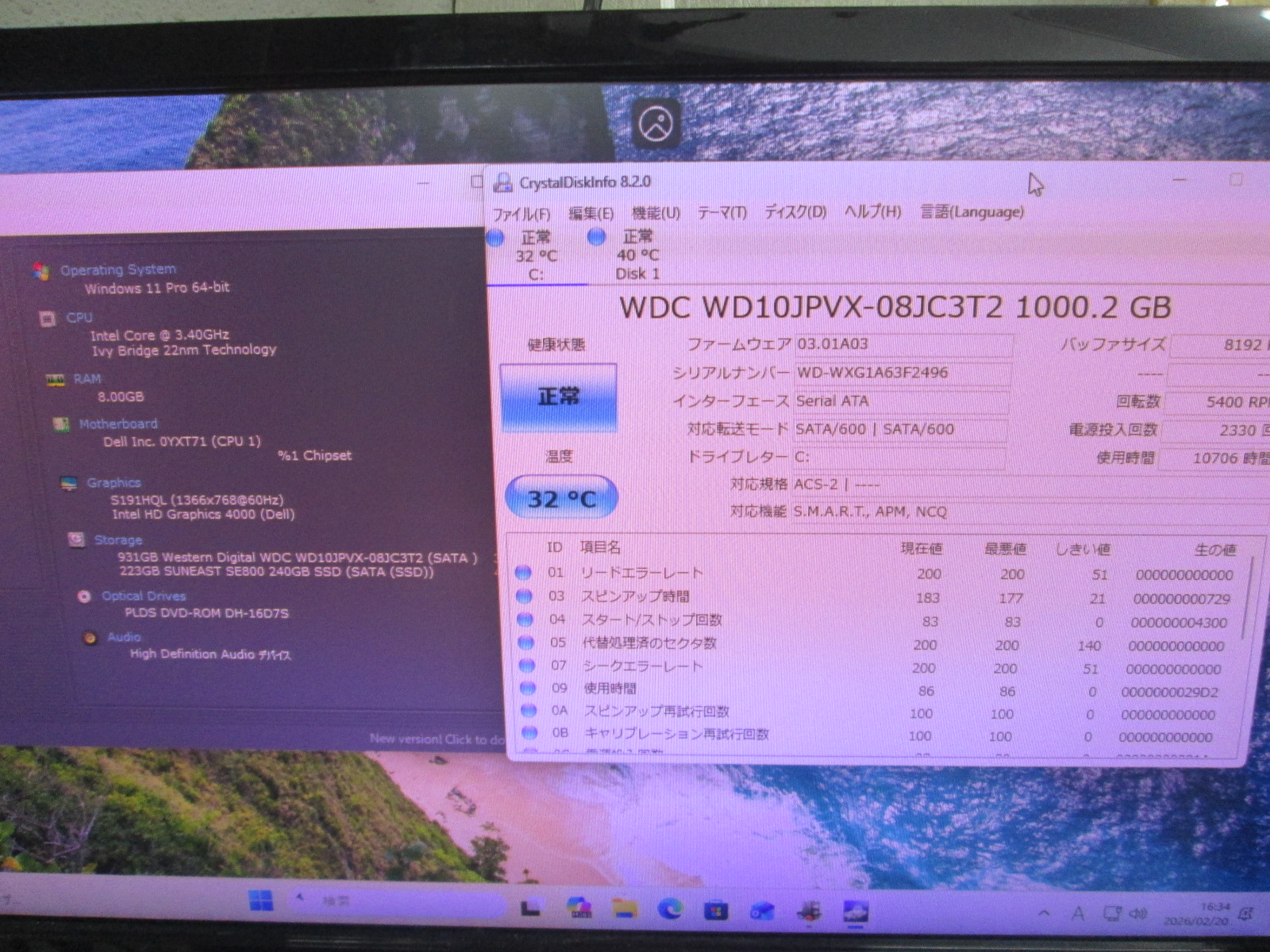Click the RAM module icon in Speccy
The width and height of the screenshot is (1270, 952).
54,380
